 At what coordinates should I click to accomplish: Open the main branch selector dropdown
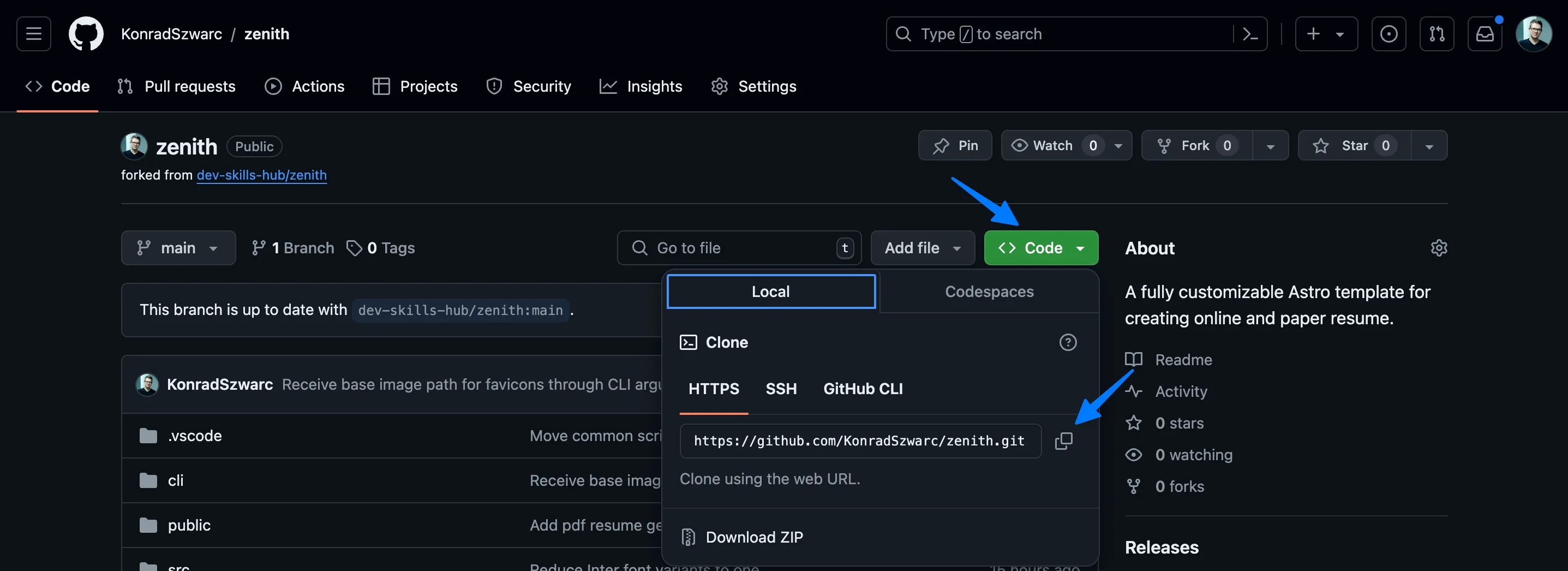tap(178, 248)
